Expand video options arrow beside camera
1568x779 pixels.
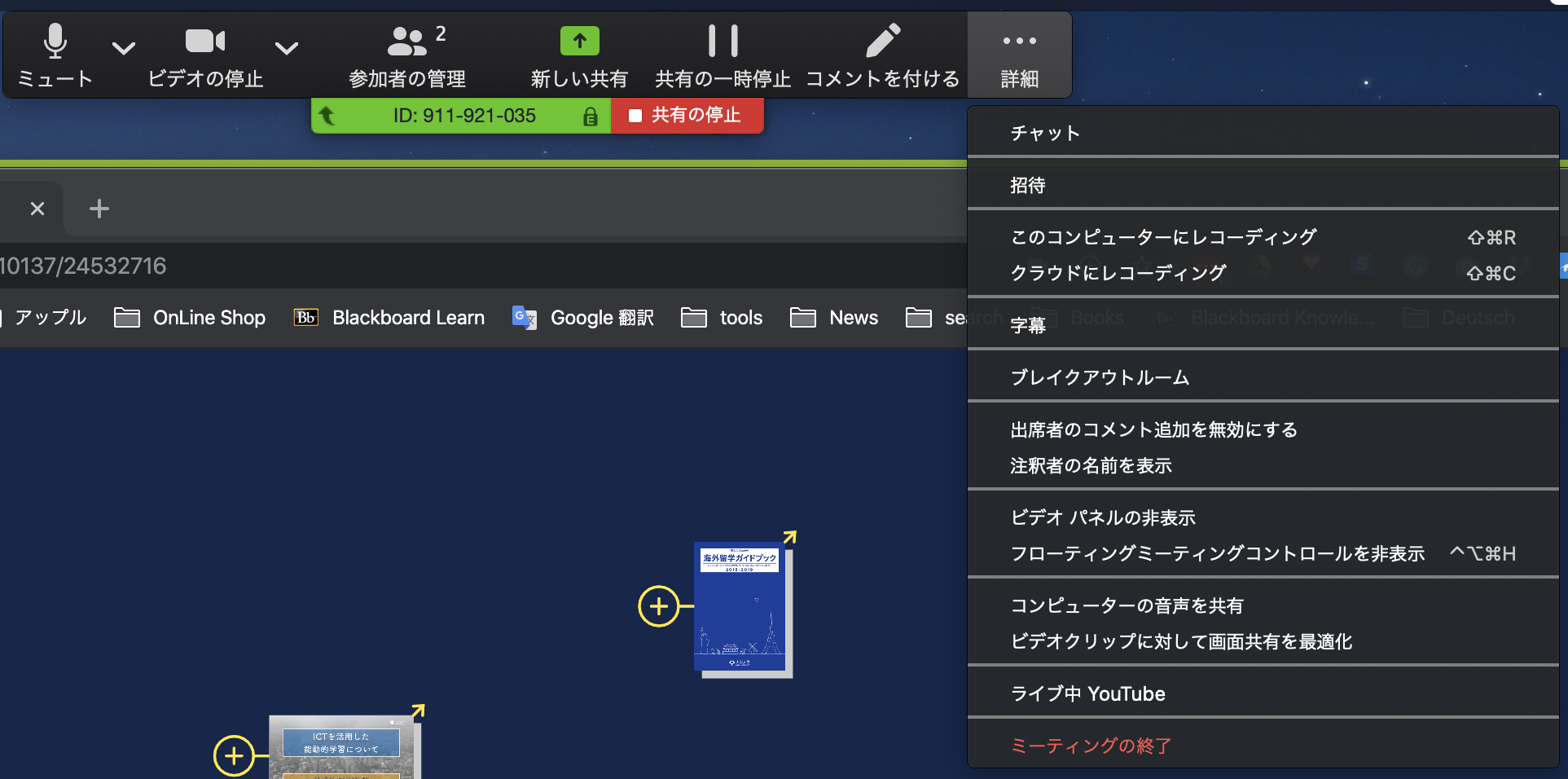(x=286, y=48)
